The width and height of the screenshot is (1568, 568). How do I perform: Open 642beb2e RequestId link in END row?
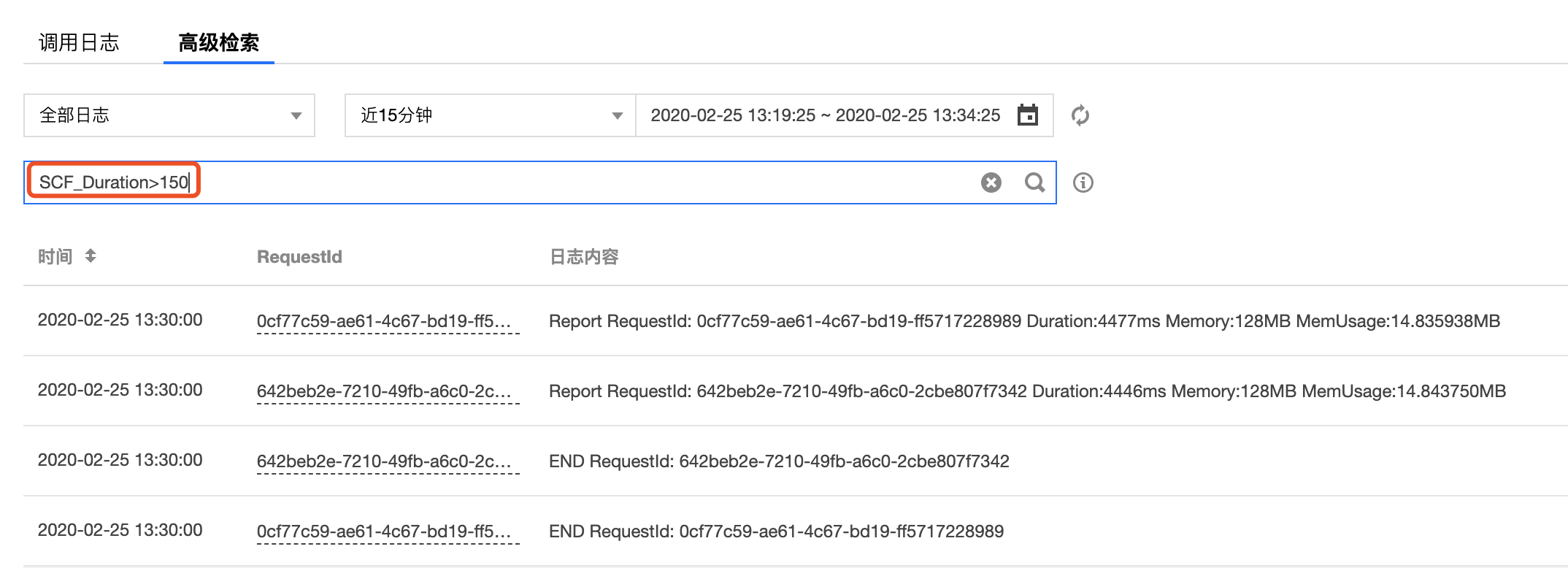[x=384, y=461]
